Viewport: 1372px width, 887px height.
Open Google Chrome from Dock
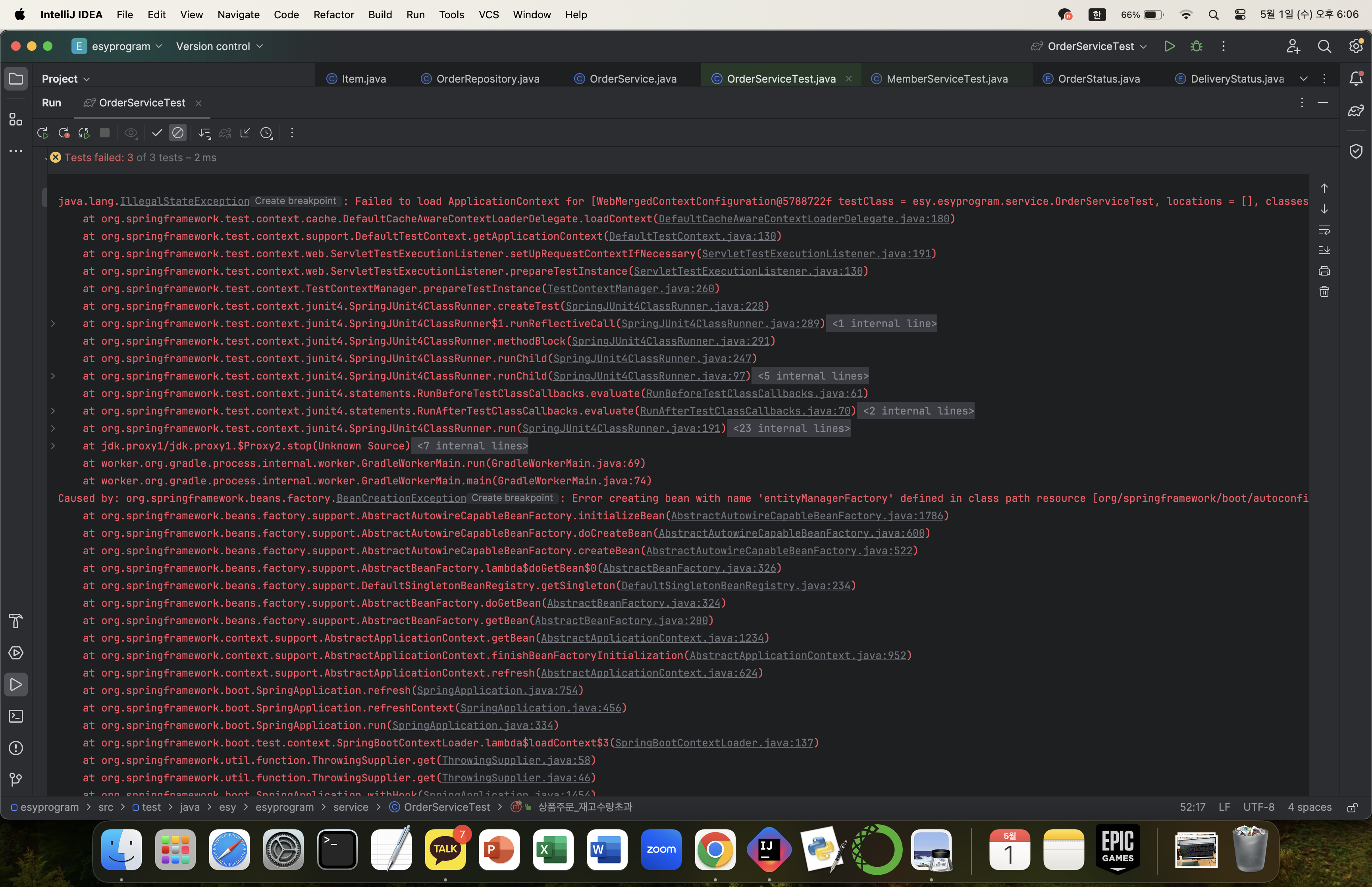(715, 850)
